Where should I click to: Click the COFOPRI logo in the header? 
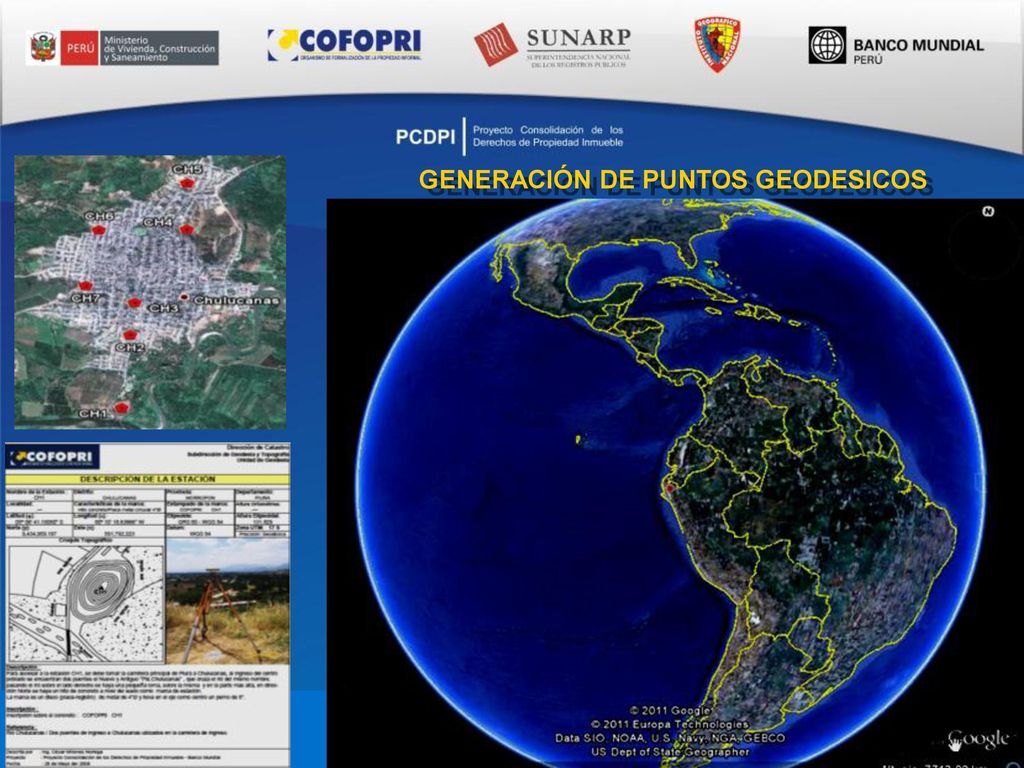point(344,44)
